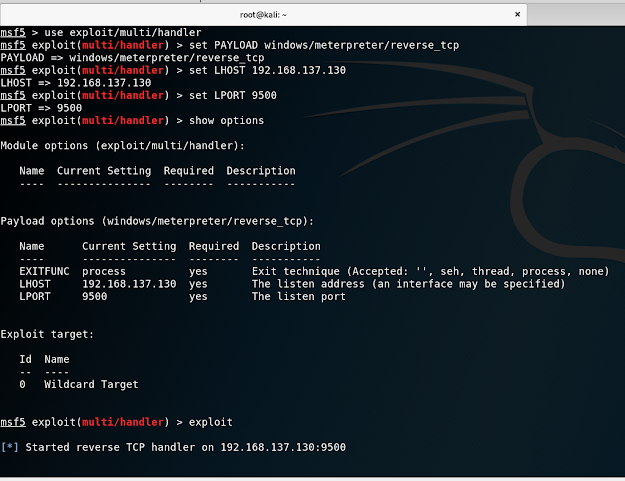Click the 'Exit technique' description text
The image size is (625, 481).
pyautogui.click(x=430, y=272)
